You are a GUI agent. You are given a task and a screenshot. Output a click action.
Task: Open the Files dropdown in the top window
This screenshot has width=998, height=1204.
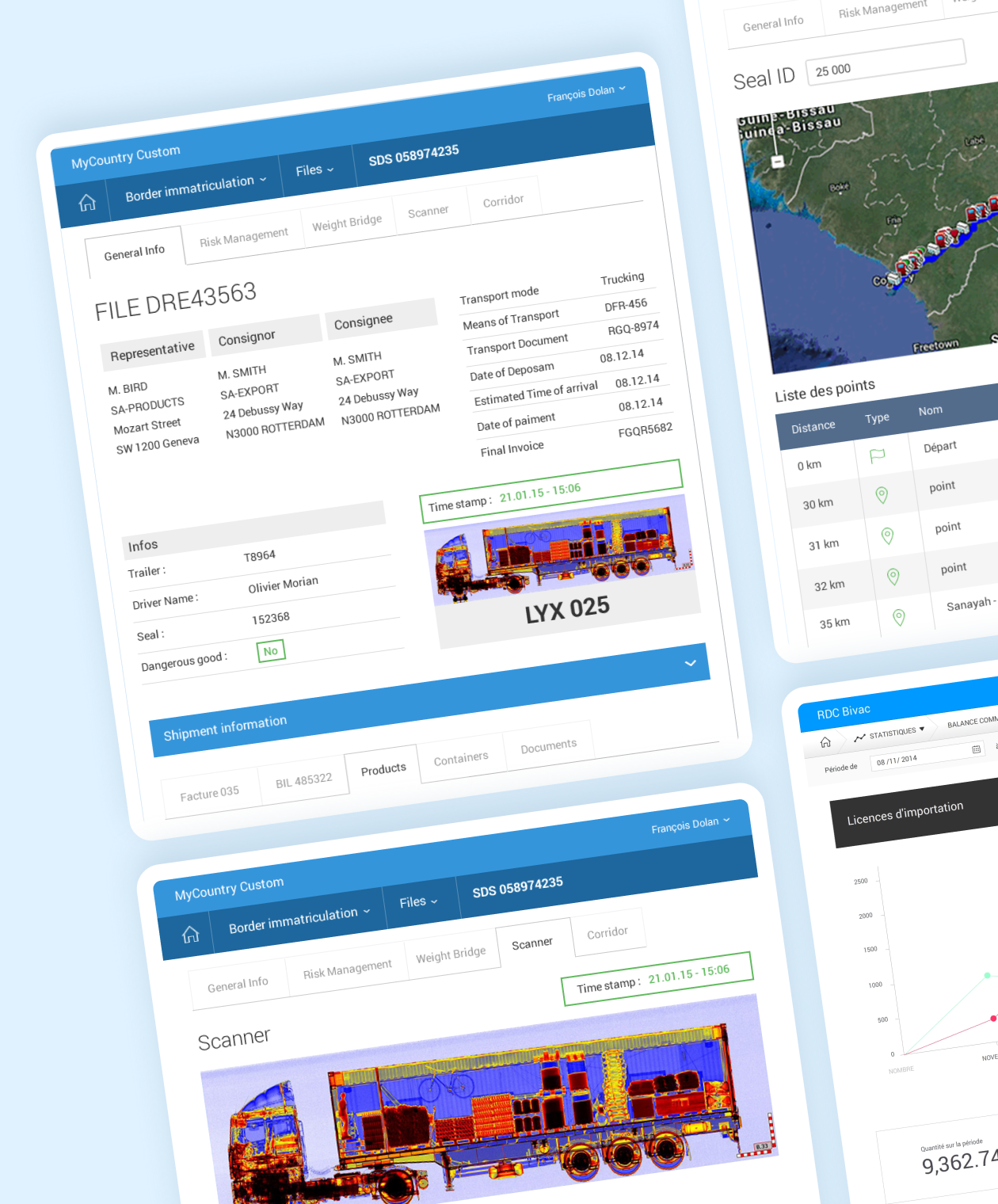[314, 170]
